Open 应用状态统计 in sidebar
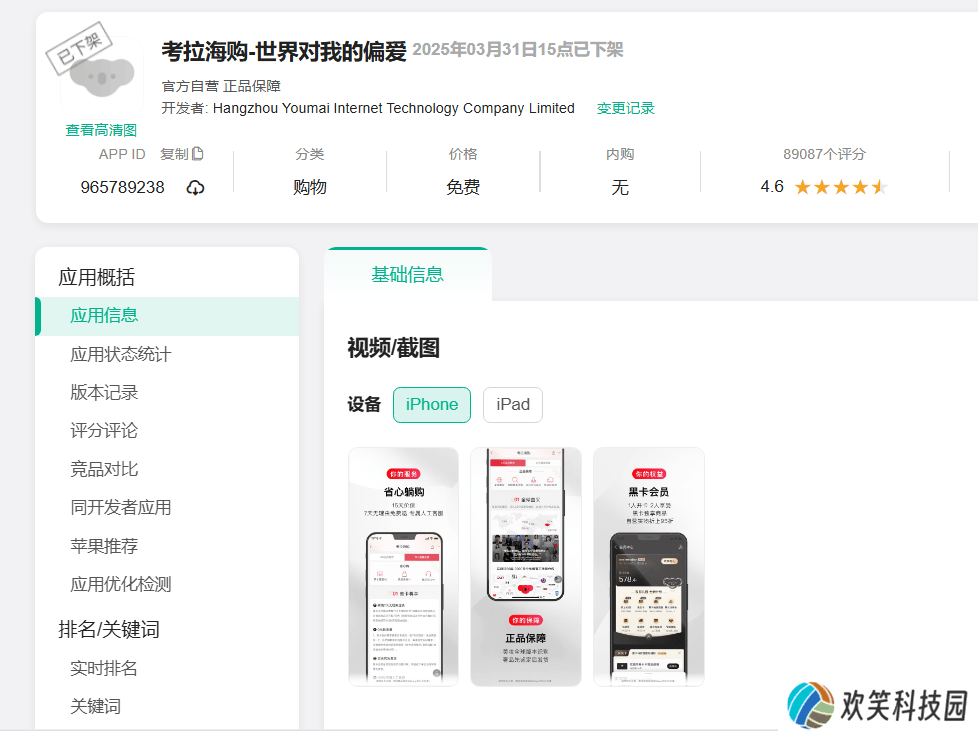 (x=120, y=354)
